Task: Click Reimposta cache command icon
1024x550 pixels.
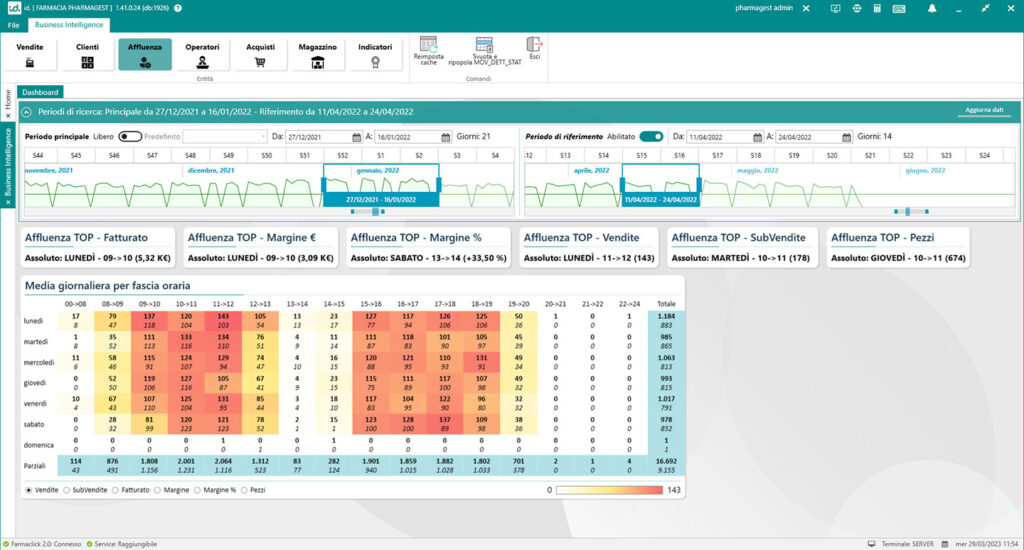Action: (429, 45)
